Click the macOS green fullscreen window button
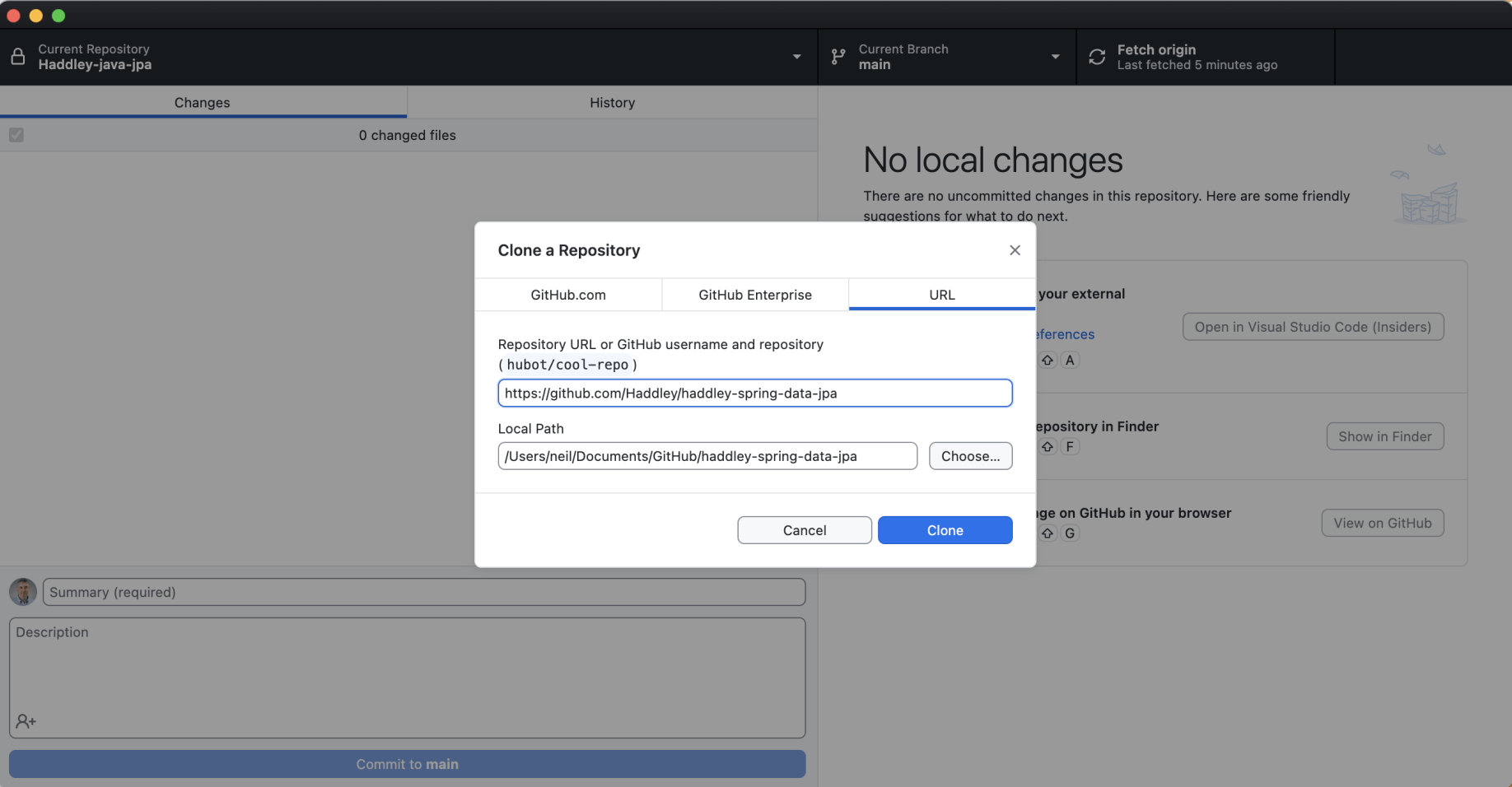The image size is (1512, 787). coord(58,16)
